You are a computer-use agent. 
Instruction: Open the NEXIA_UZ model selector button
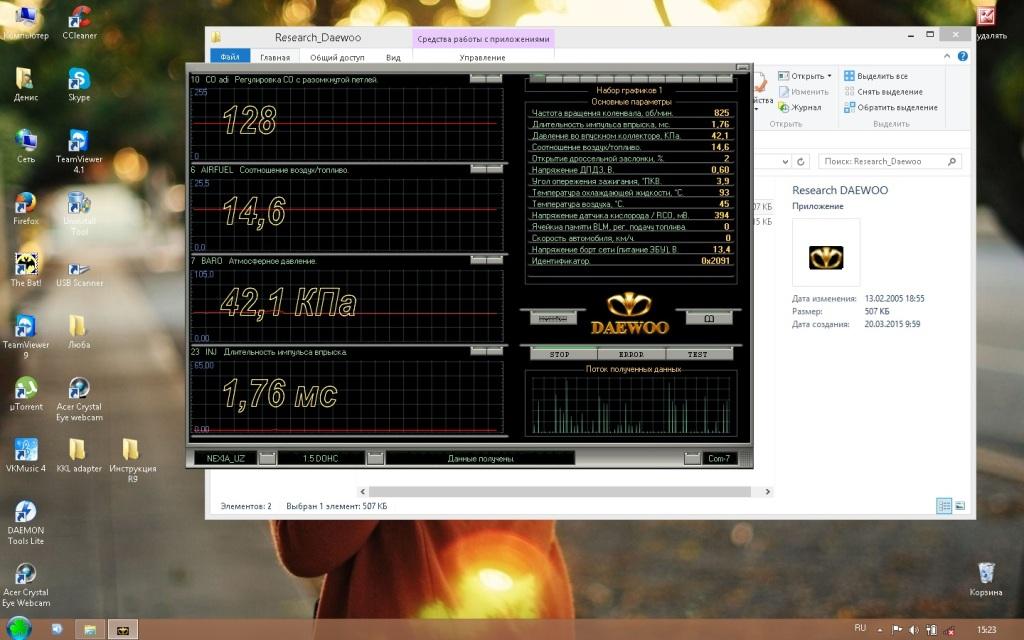point(267,458)
